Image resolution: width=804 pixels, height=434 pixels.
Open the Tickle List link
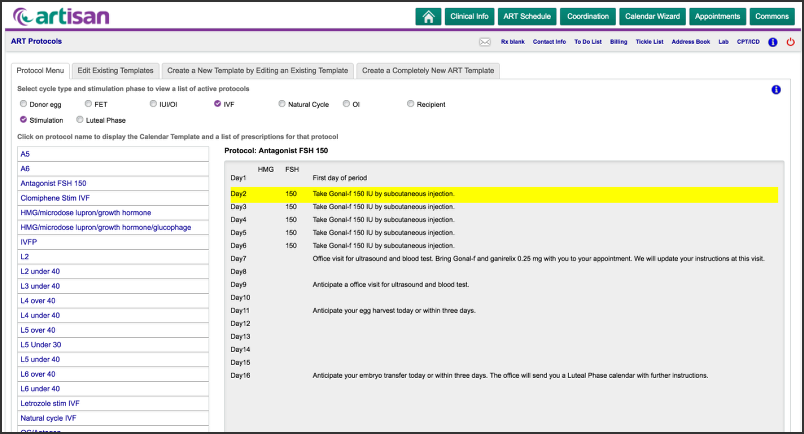(x=649, y=42)
